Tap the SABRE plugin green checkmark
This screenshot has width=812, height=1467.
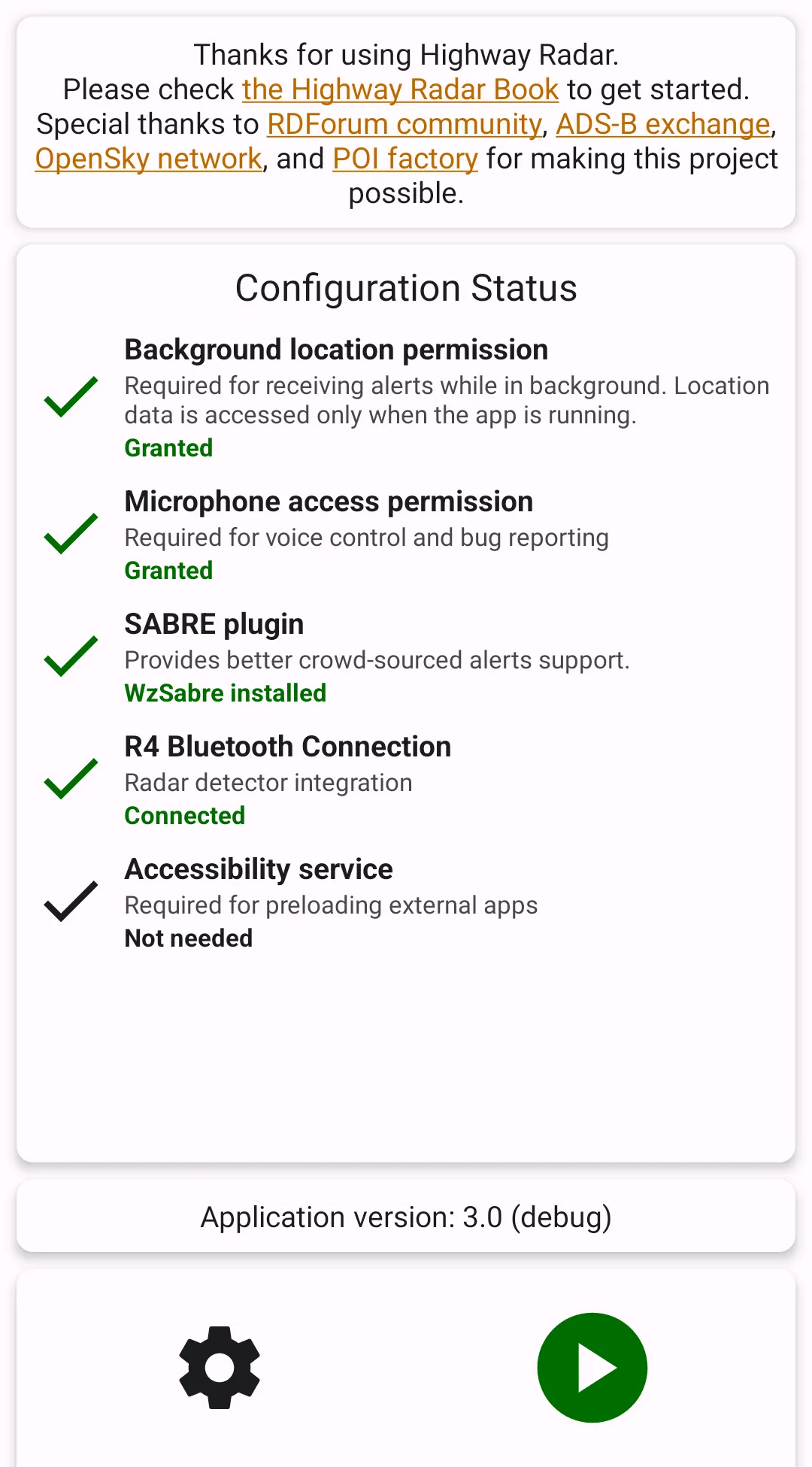point(71,656)
